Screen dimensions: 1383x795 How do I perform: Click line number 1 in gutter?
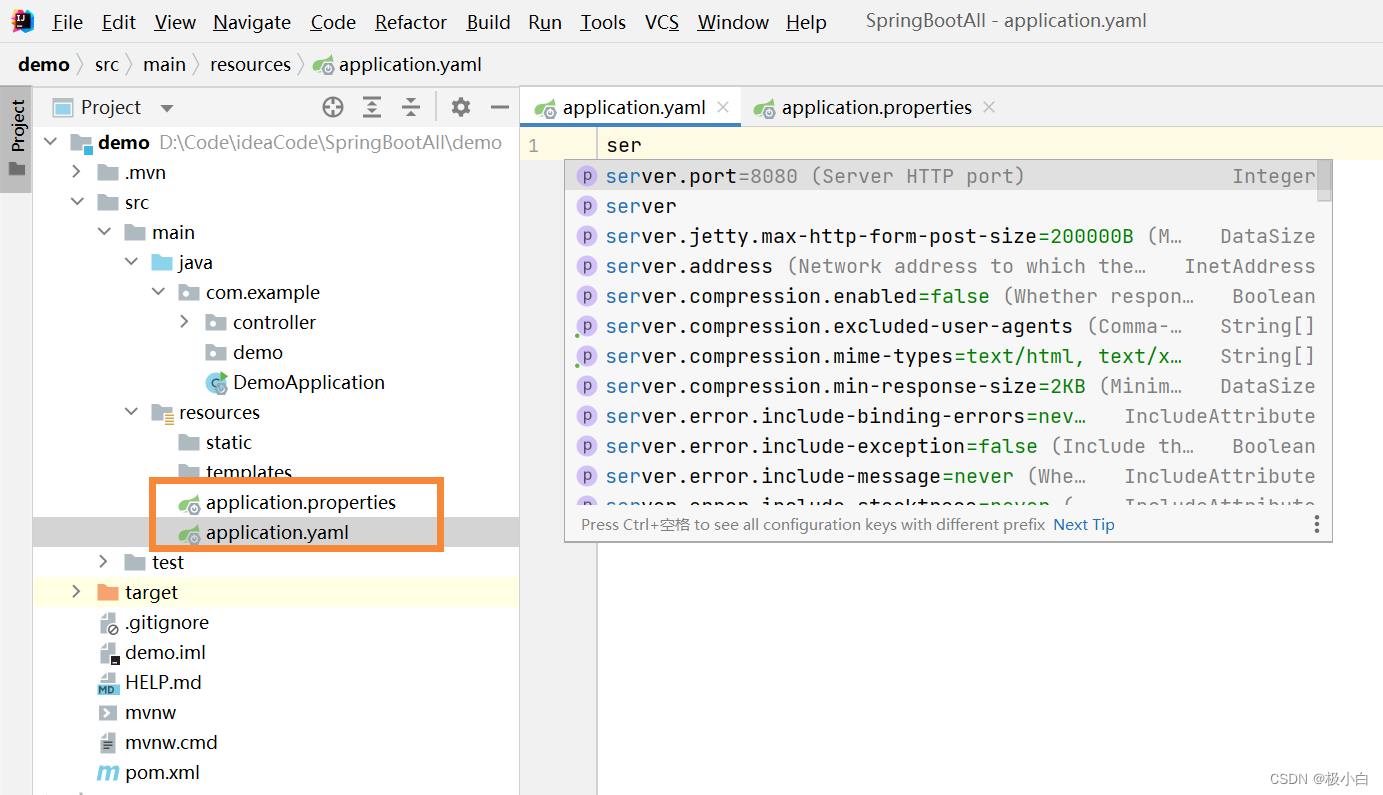533,146
